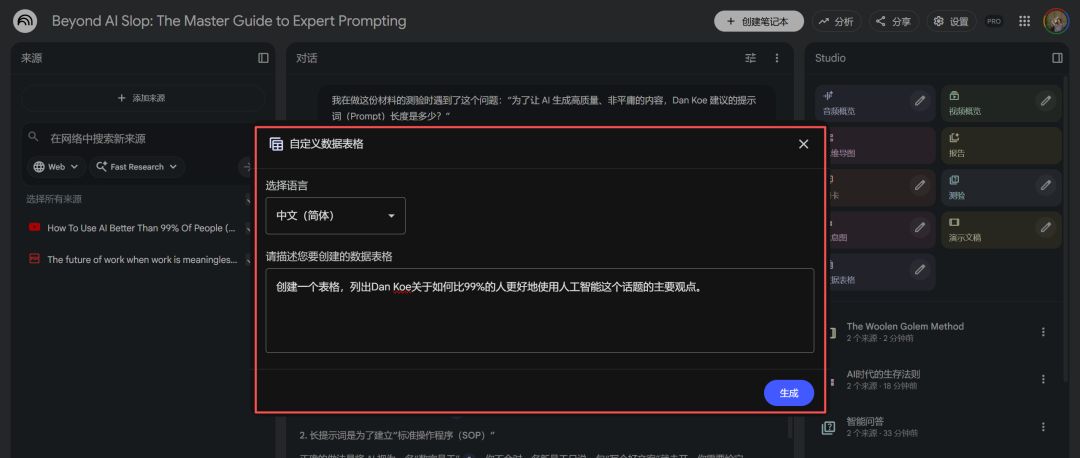Click the NotebookLM logo icon

[x=26, y=21]
